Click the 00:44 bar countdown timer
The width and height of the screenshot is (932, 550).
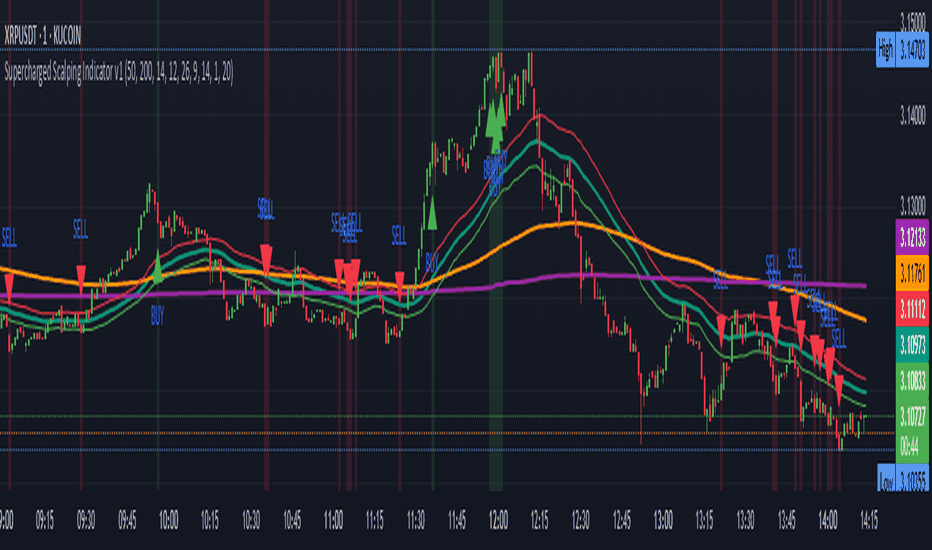[909, 446]
